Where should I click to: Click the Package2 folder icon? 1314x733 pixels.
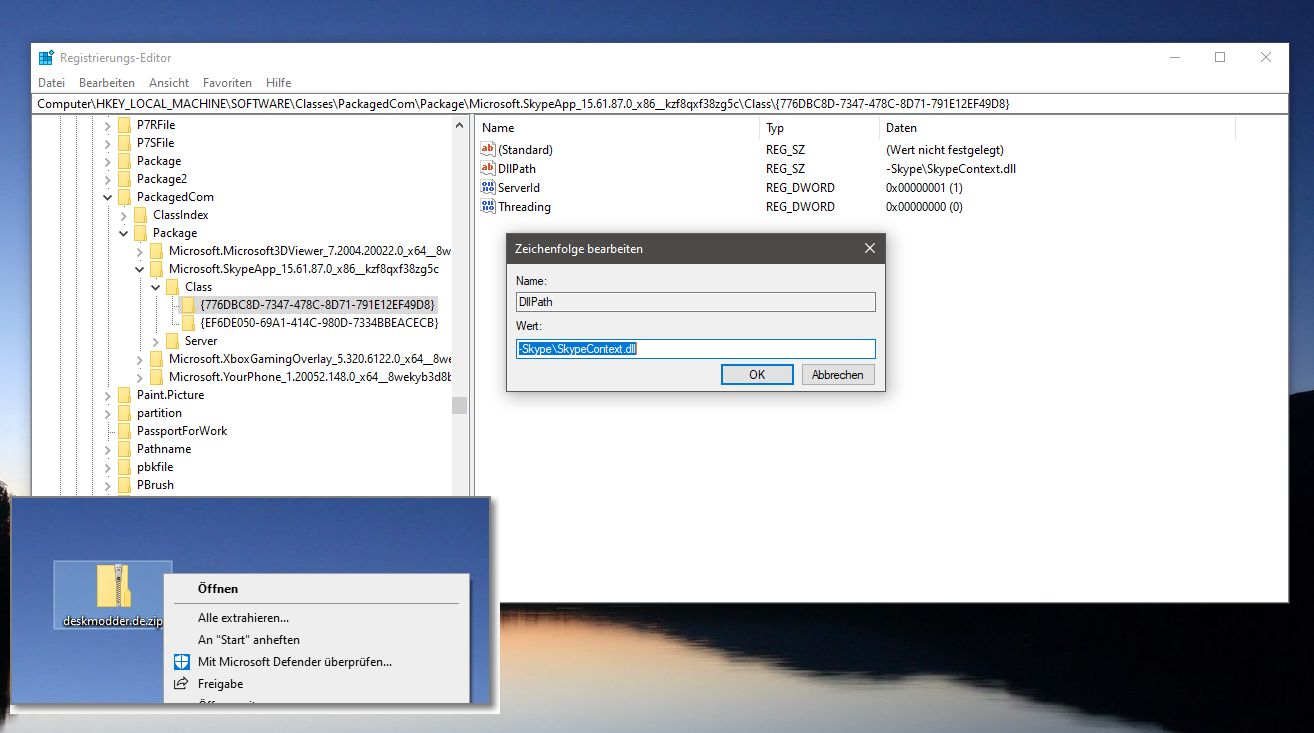124,179
